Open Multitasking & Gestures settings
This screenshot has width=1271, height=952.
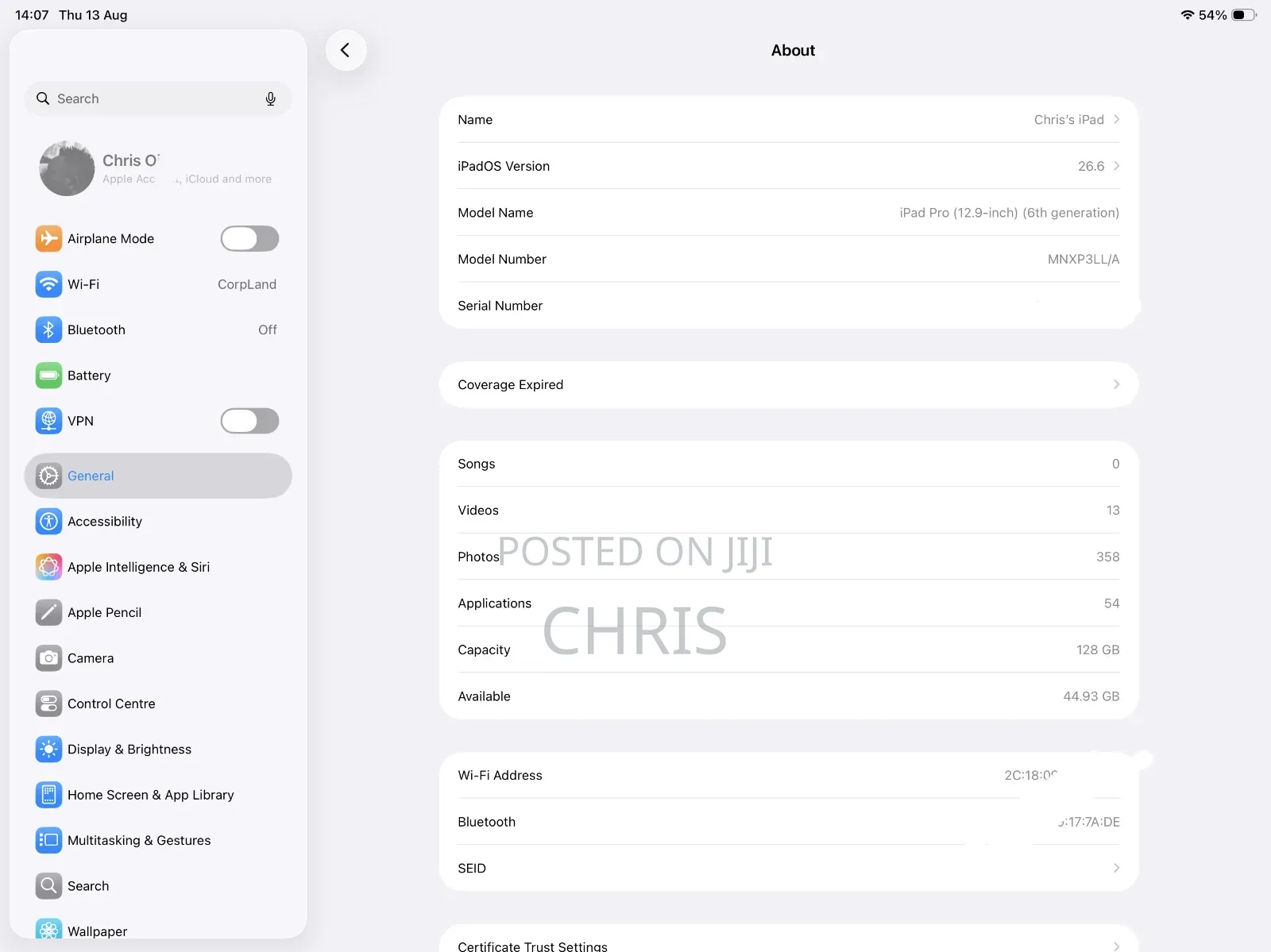coord(158,840)
